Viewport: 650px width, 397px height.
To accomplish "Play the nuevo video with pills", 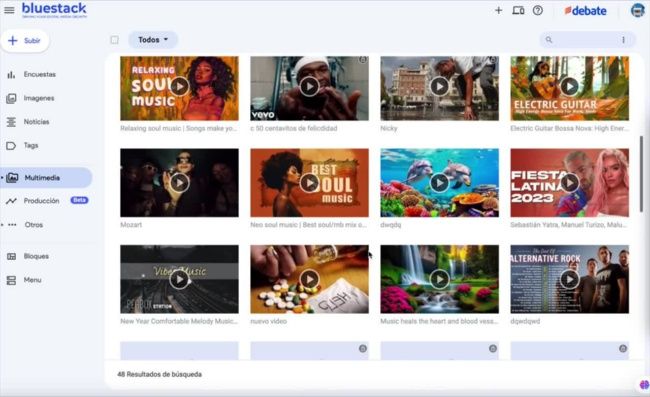I will (x=309, y=279).
